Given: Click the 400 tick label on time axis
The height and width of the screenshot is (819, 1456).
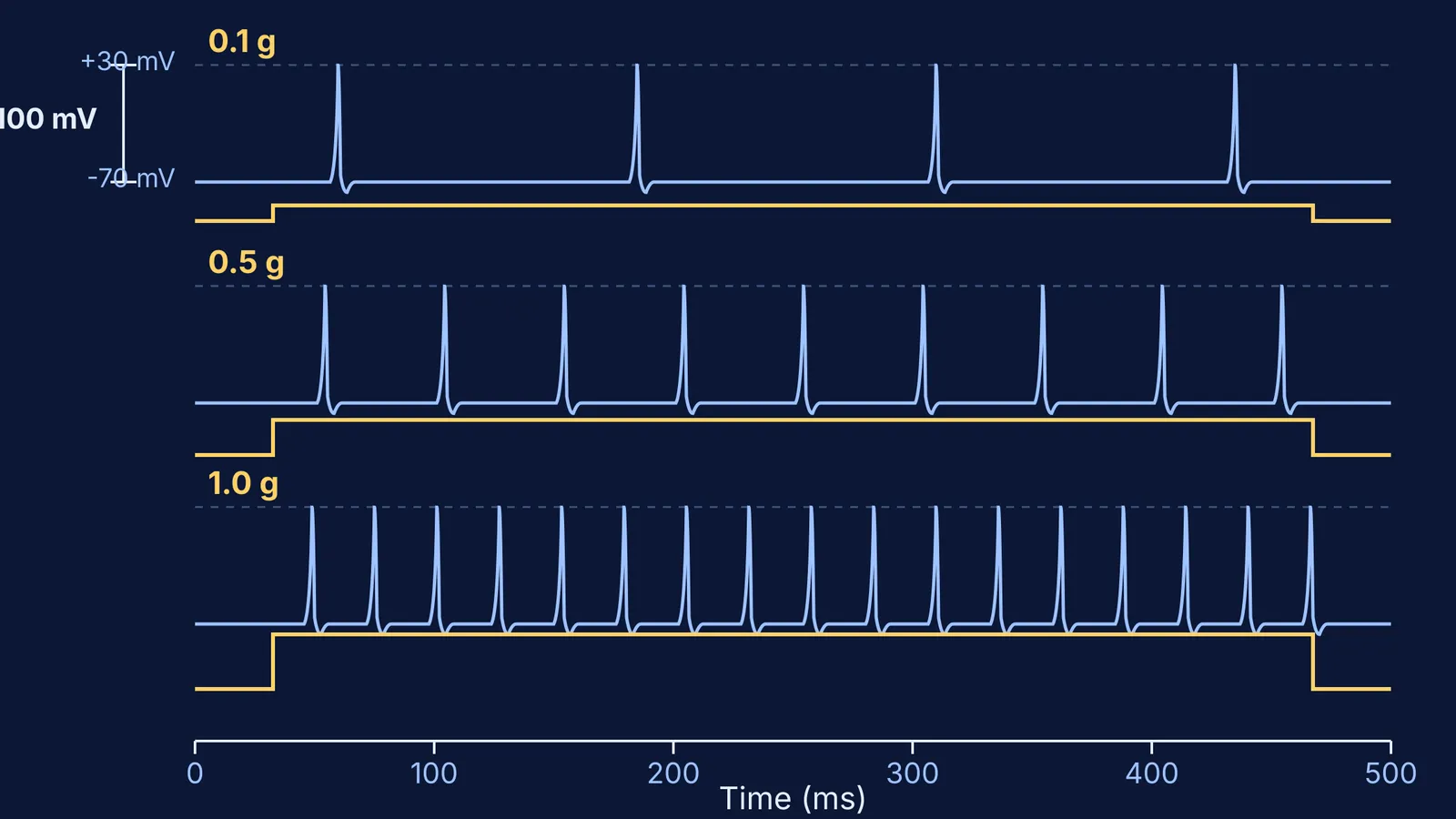Looking at the screenshot, I should point(1152,773).
